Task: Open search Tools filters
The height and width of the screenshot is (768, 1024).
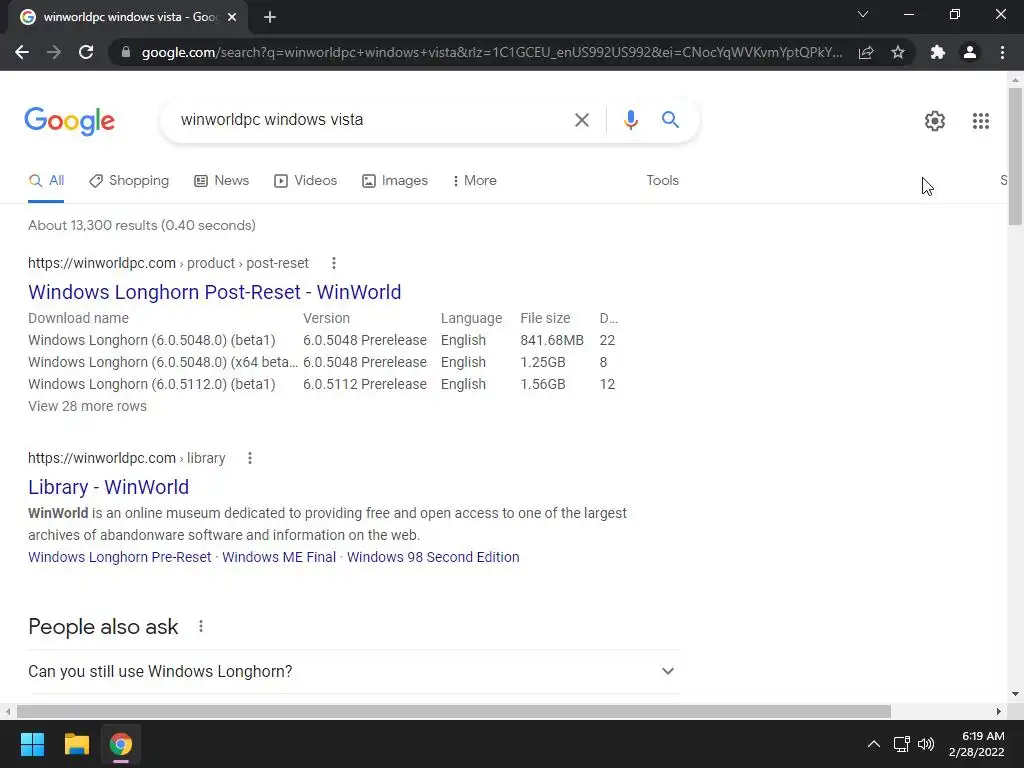Action: pyautogui.click(x=662, y=181)
